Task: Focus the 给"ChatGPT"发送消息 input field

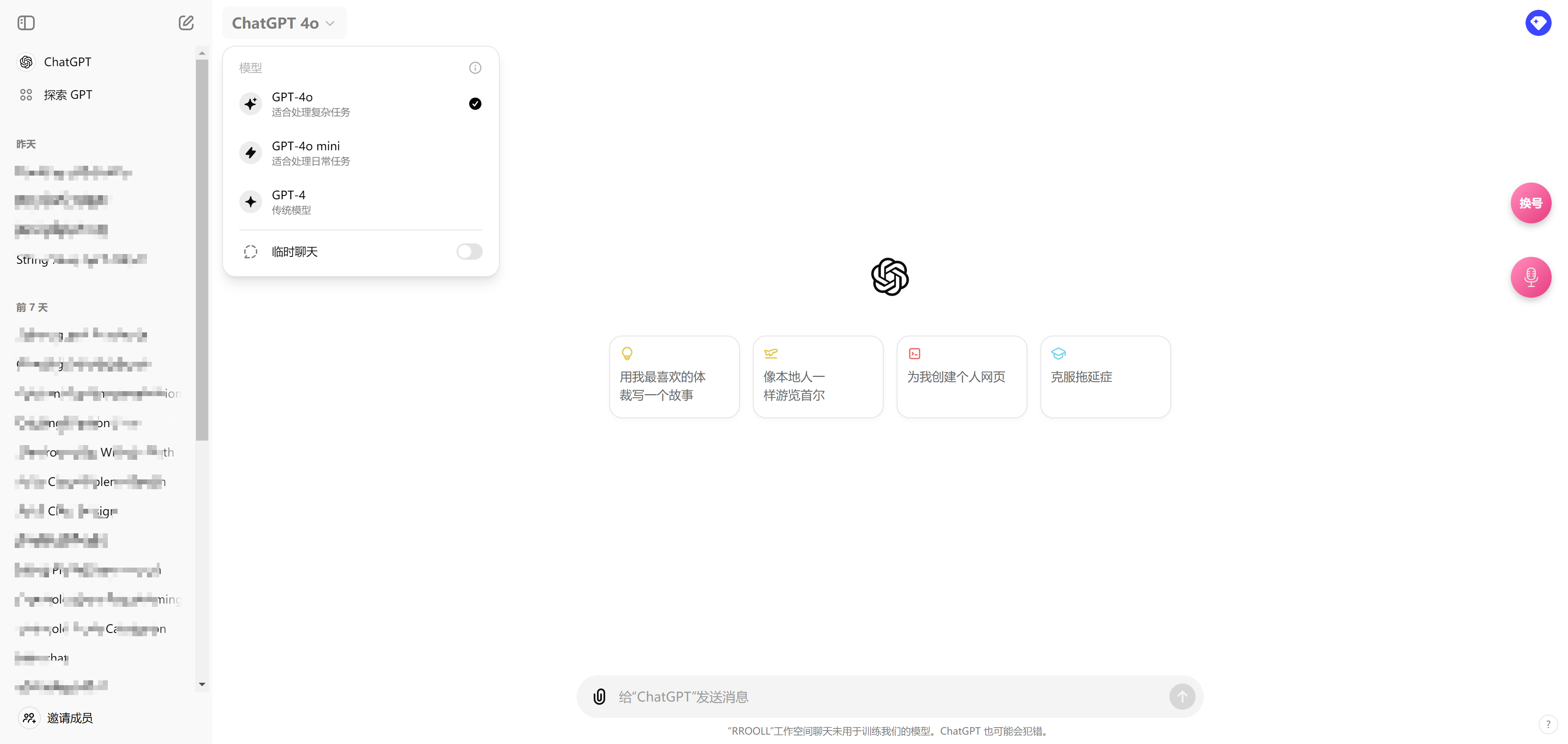Action: point(889,697)
